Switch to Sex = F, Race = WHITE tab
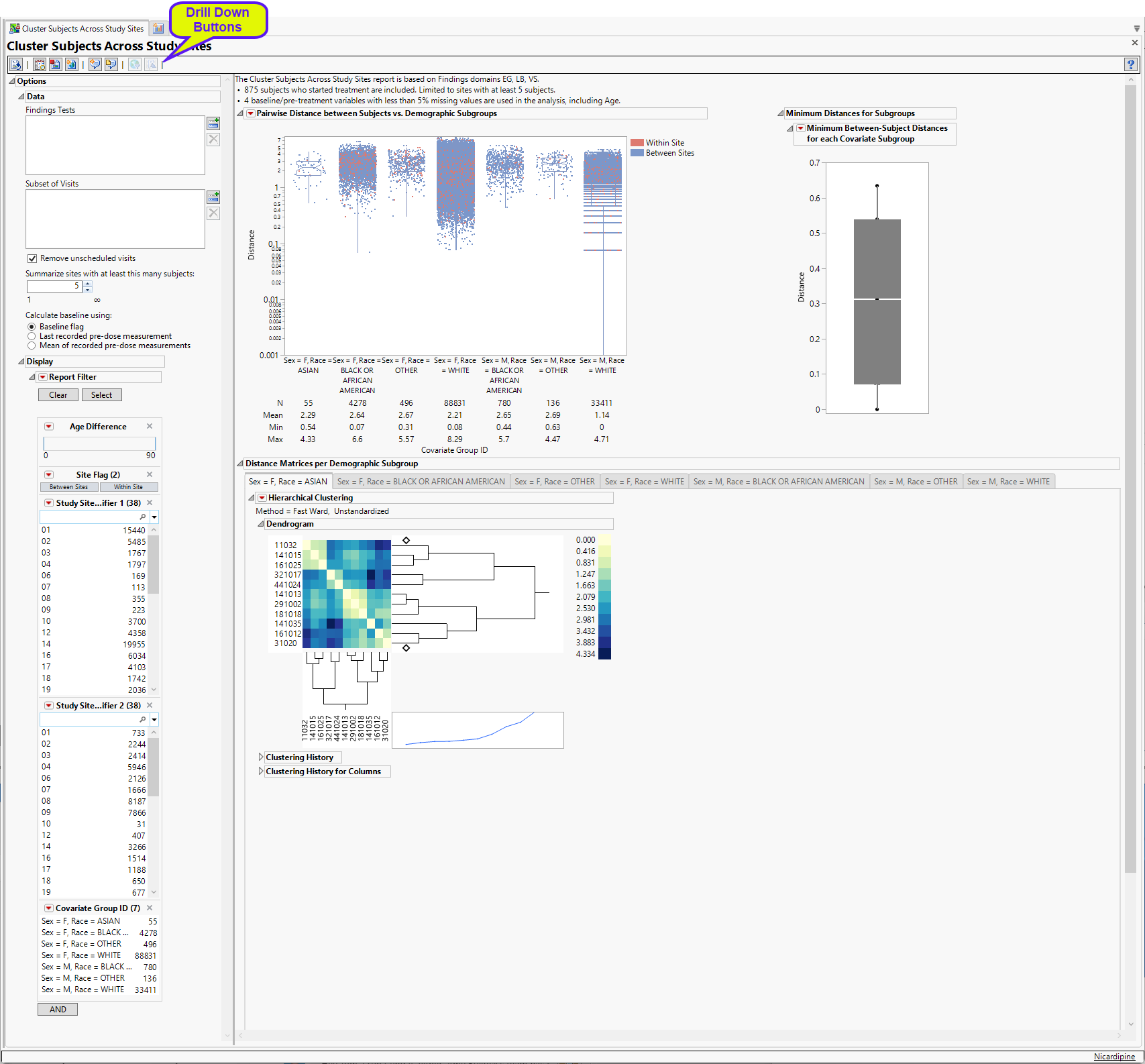Viewport: 1145px width, 1064px height. click(644, 482)
